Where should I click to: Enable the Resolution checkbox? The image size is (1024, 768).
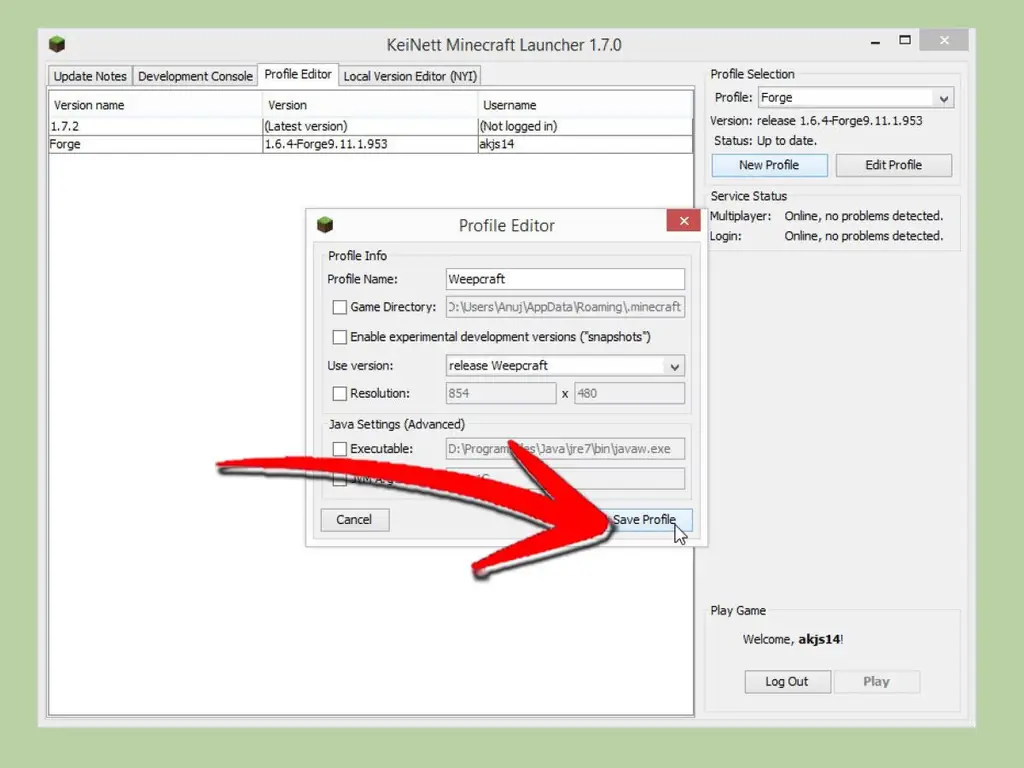[x=340, y=394]
